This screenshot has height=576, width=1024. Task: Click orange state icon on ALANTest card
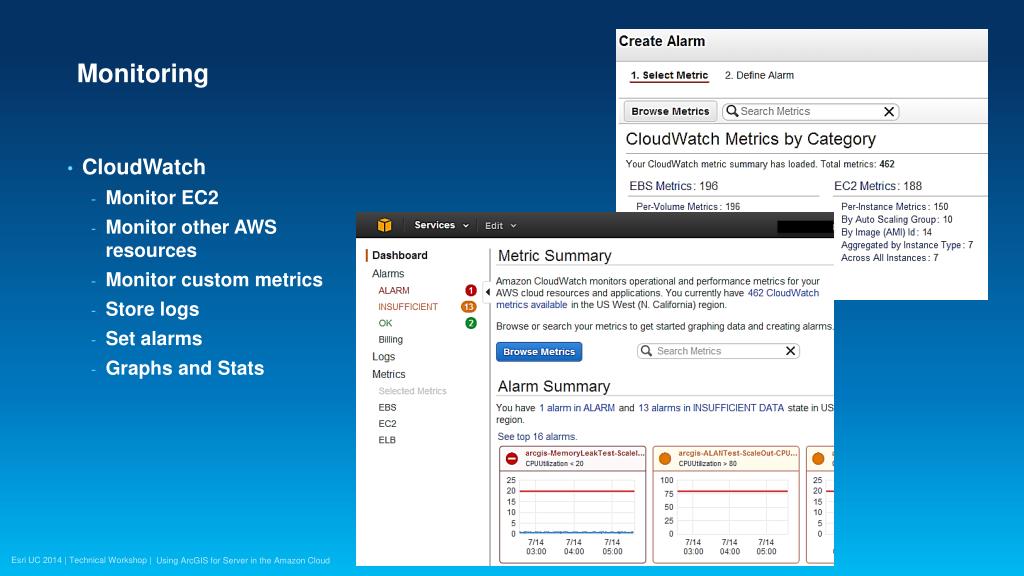tap(665, 458)
